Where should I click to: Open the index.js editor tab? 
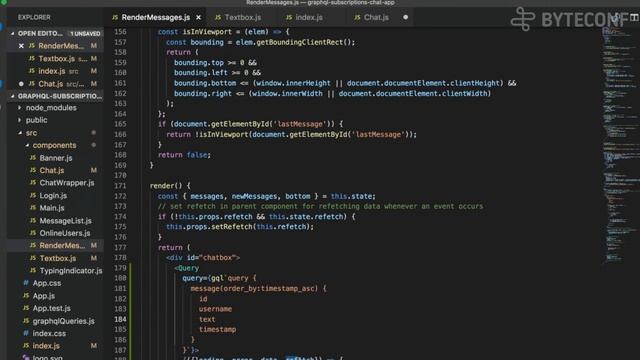[309, 18]
